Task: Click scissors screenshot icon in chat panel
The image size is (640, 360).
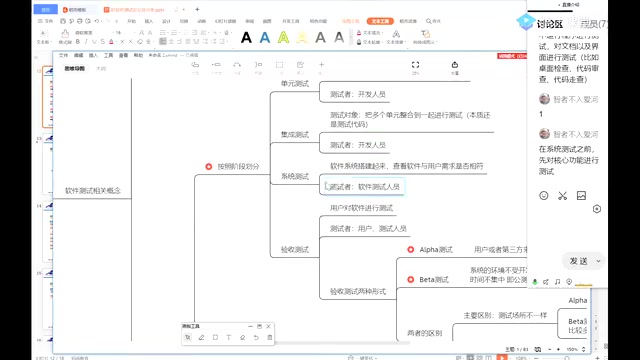Action: pyautogui.click(x=562, y=196)
